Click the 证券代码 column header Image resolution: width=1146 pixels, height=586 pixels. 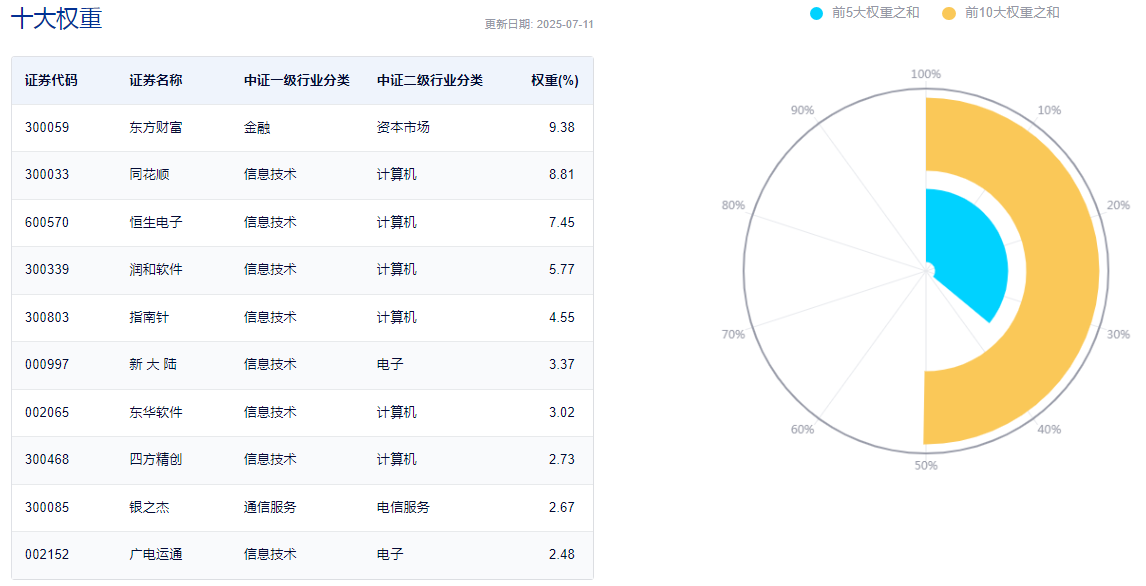(x=51, y=80)
